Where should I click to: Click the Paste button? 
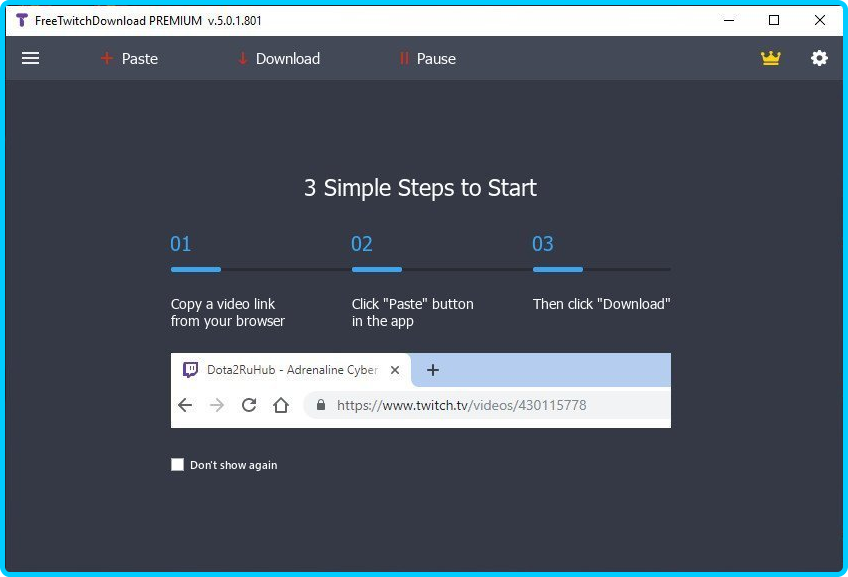point(129,58)
